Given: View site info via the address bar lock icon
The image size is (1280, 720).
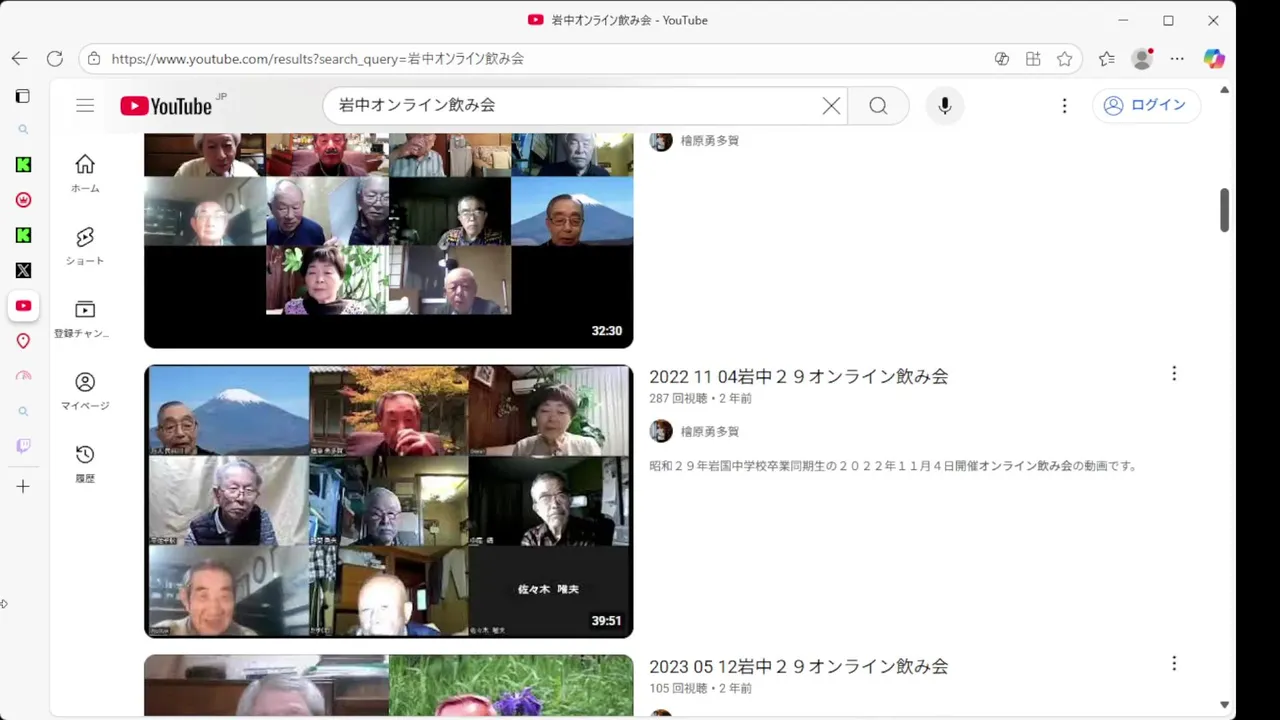Looking at the screenshot, I should click(94, 59).
